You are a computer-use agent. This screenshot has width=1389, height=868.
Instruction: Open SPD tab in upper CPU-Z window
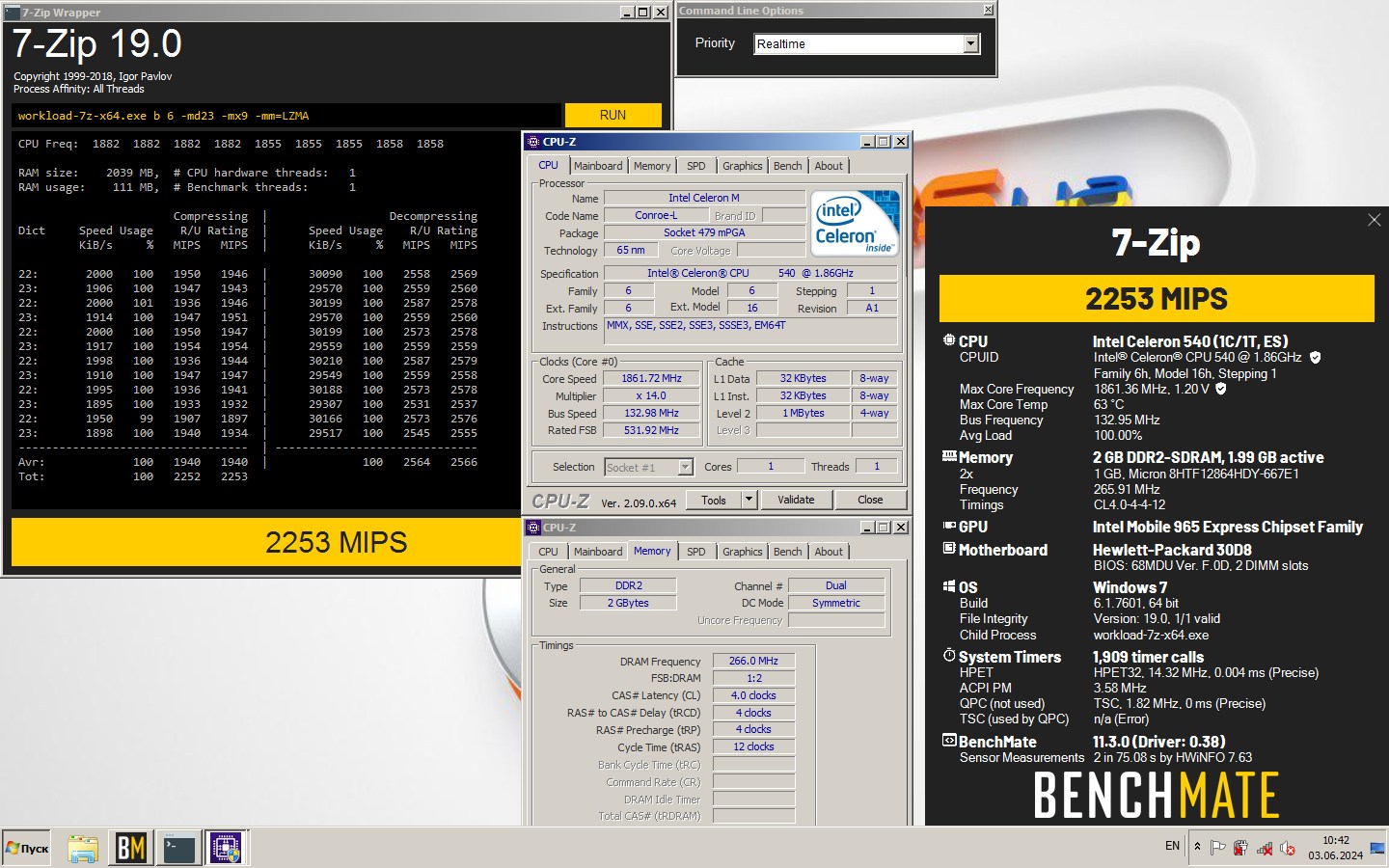click(696, 166)
